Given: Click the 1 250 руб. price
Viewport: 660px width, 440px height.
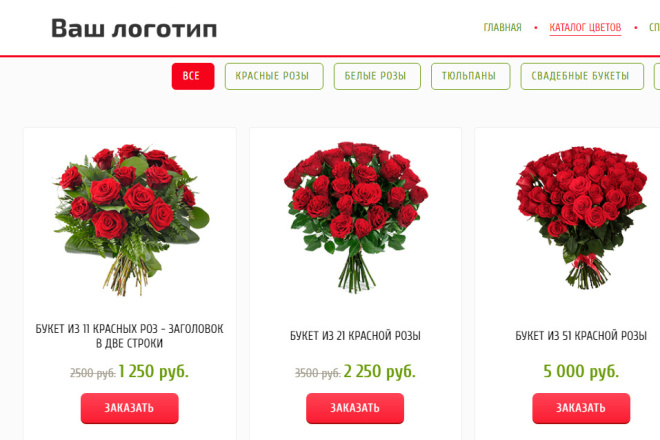Looking at the screenshot, I should click(154, 371).
